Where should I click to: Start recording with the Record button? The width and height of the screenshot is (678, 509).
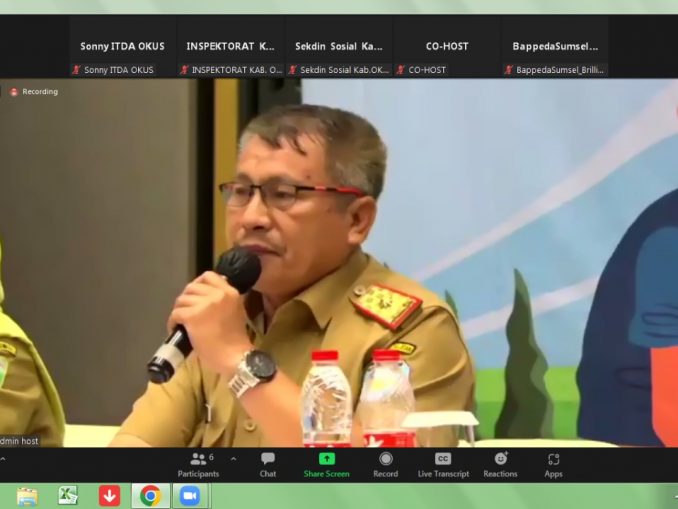pyautogui.click(x=385, y=463)
